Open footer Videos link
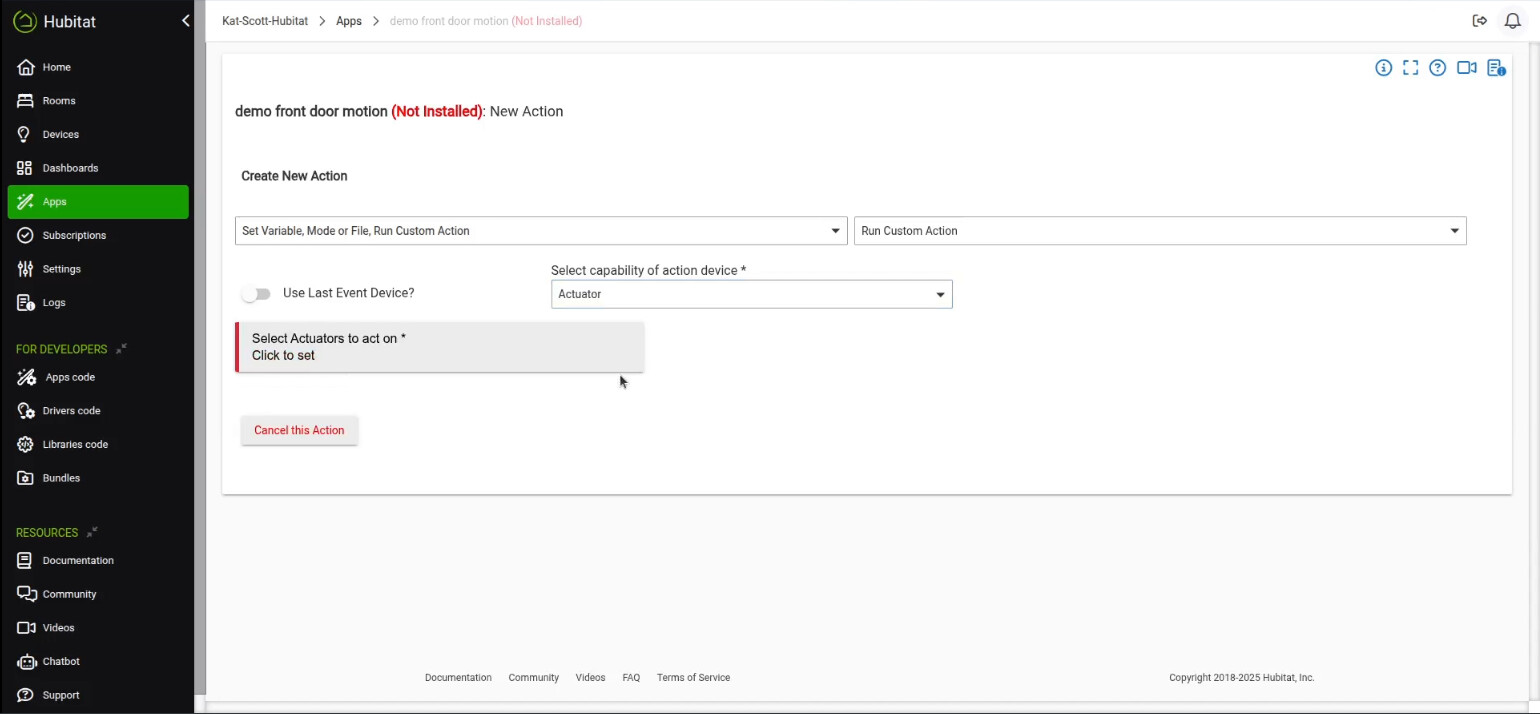 tap(590, 677)
